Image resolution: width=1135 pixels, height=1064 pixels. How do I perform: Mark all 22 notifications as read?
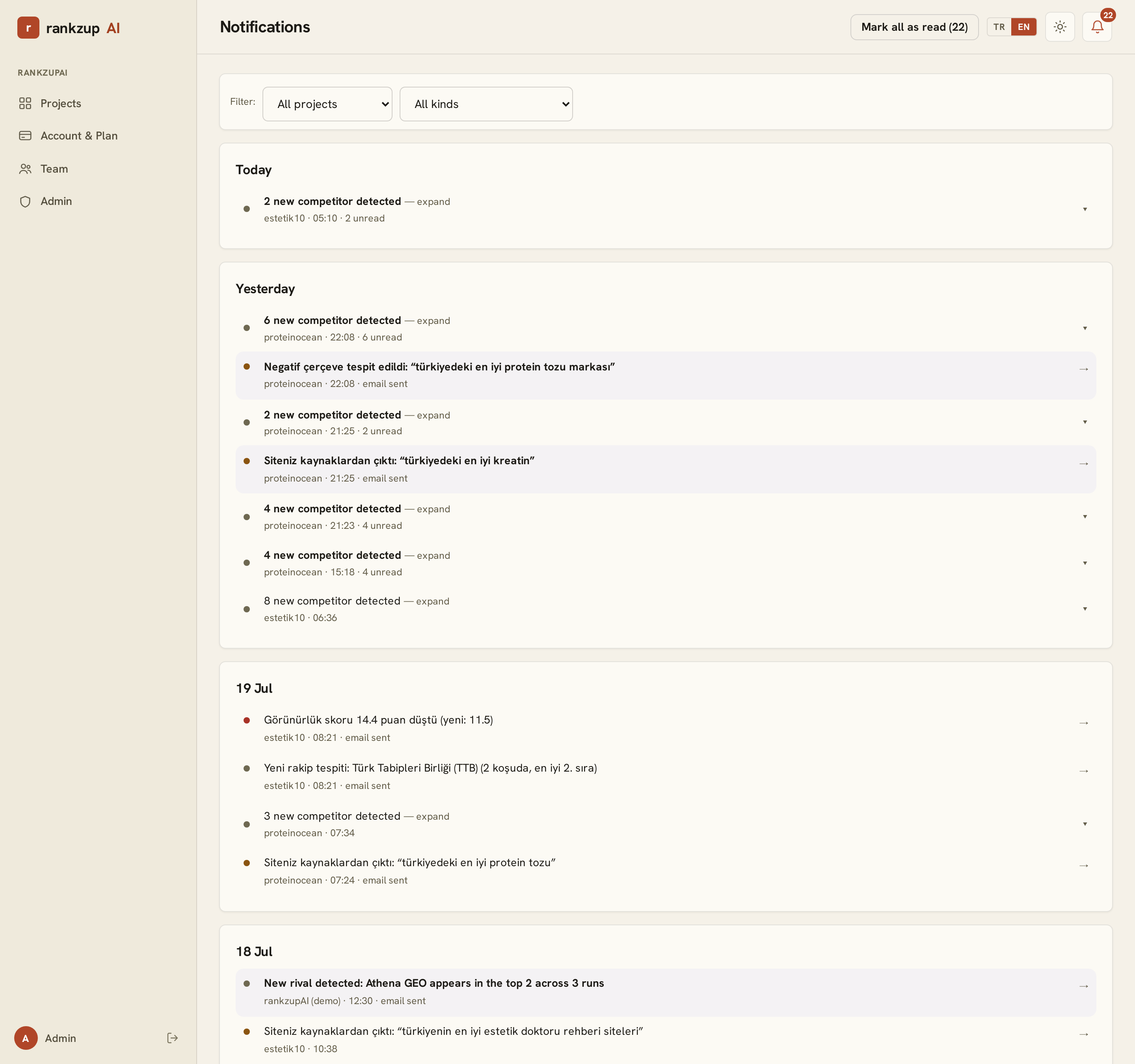click(x=914, y=27)
